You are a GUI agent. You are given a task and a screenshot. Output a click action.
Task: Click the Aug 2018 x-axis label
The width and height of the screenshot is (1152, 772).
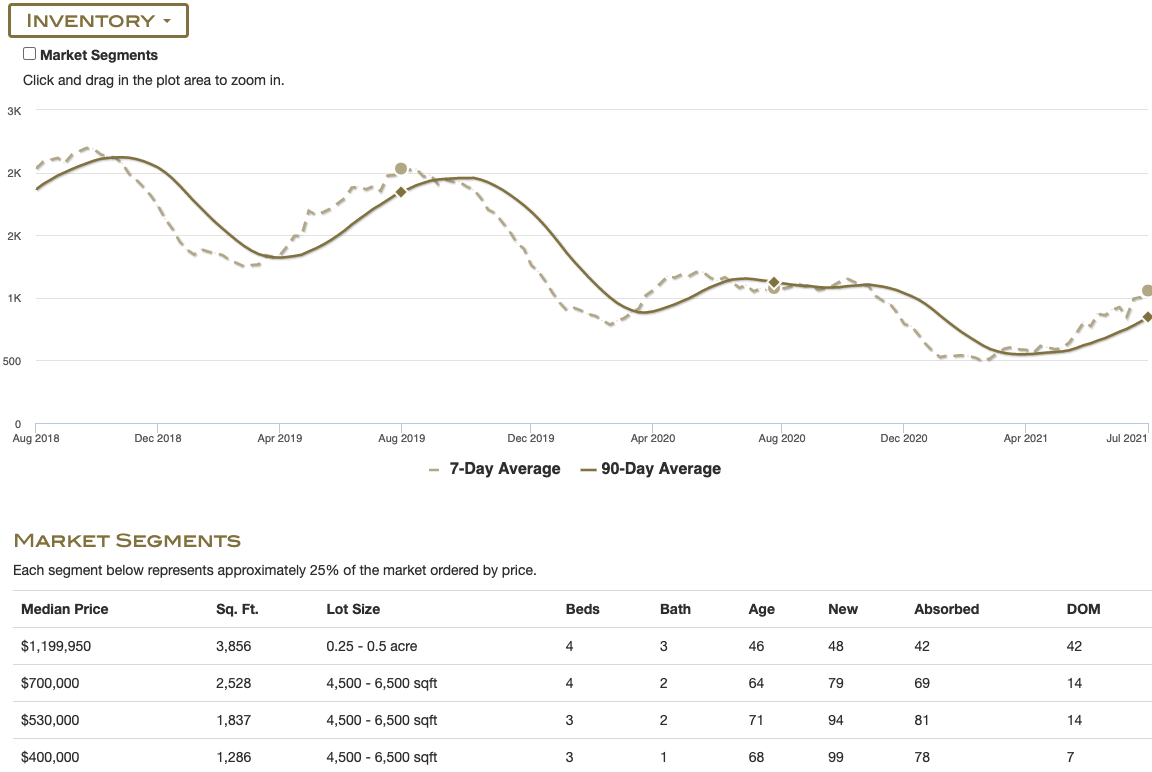36,439
